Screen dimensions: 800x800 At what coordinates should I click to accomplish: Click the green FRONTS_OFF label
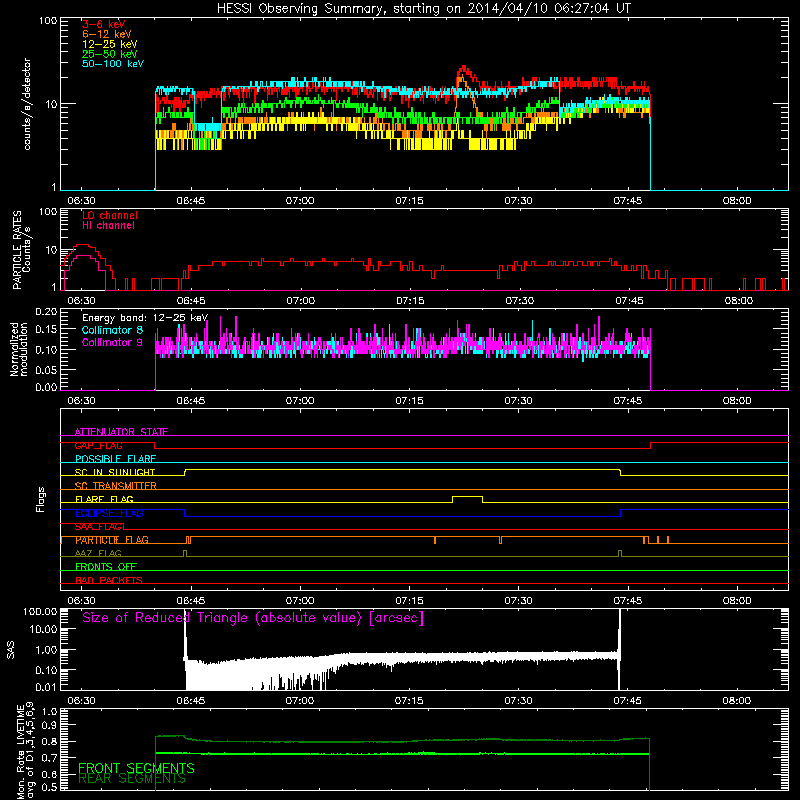106,567
